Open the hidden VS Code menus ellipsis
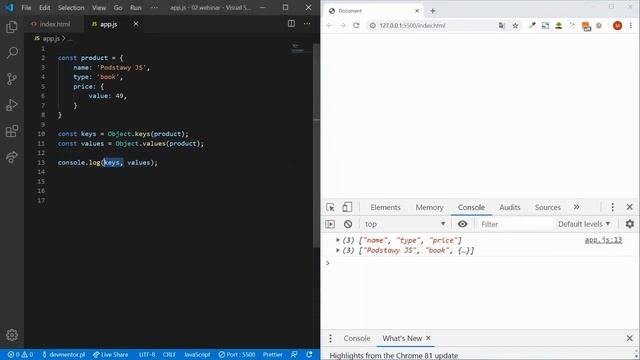Viewport: 640px width, 360px height. 154,8
